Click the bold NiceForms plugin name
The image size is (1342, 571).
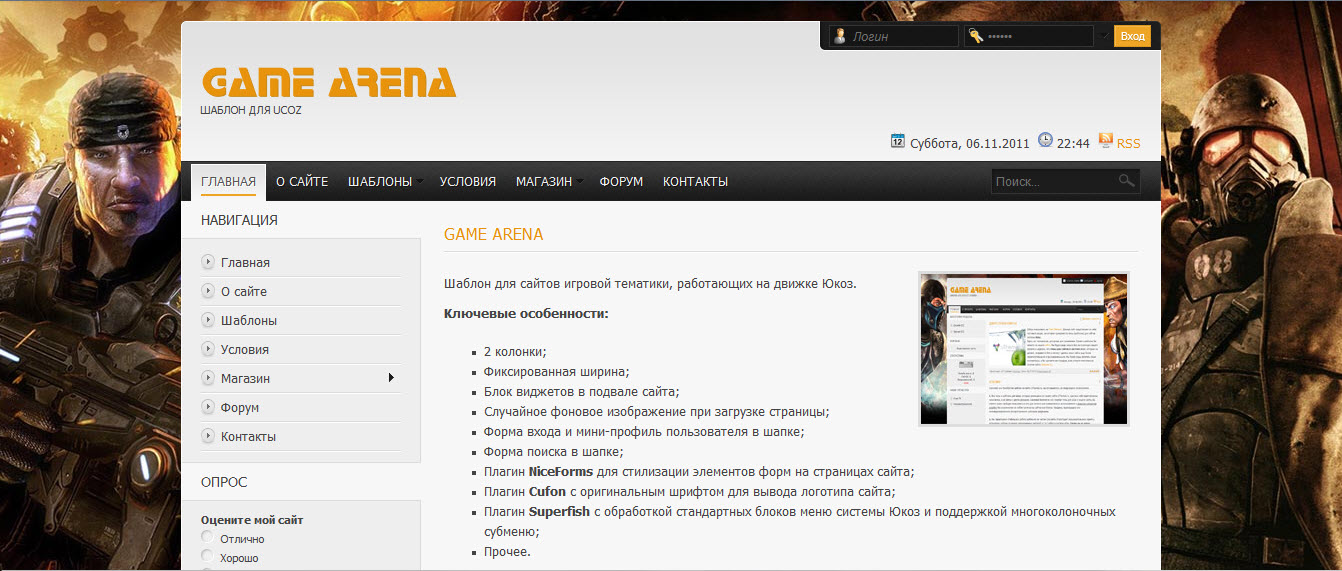pos(562,472)
